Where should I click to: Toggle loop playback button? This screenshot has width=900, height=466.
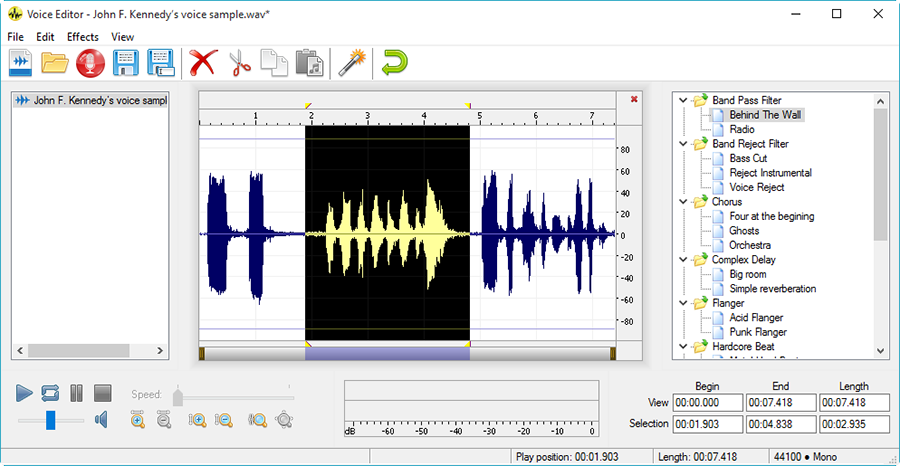(50, 393)
